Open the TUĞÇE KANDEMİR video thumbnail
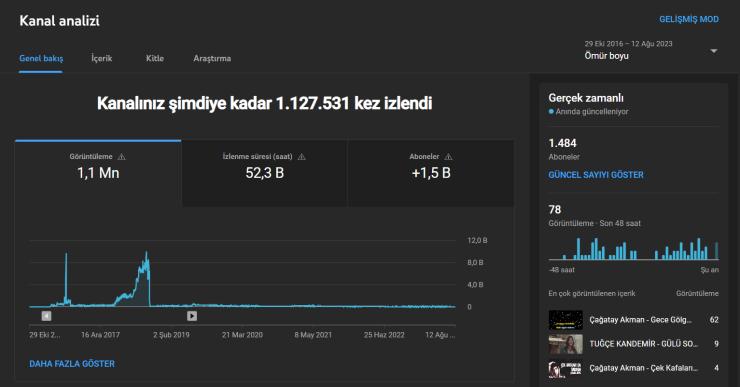 565,344
